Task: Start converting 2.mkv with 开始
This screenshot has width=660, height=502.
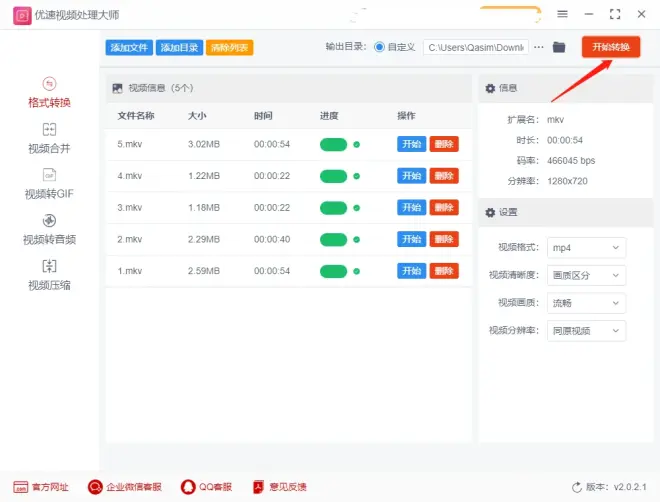Action: tap(412, 239)
